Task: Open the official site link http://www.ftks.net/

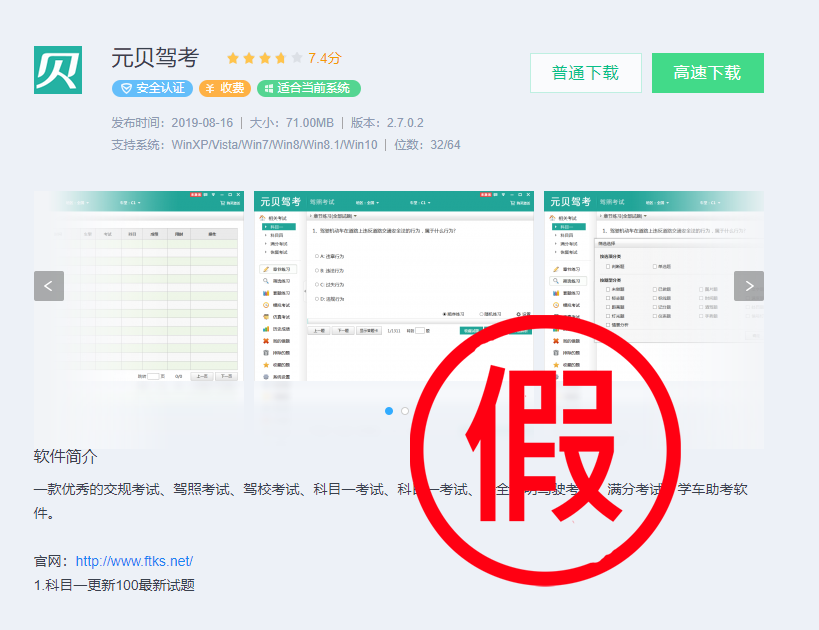Action: tap(134, 561)
